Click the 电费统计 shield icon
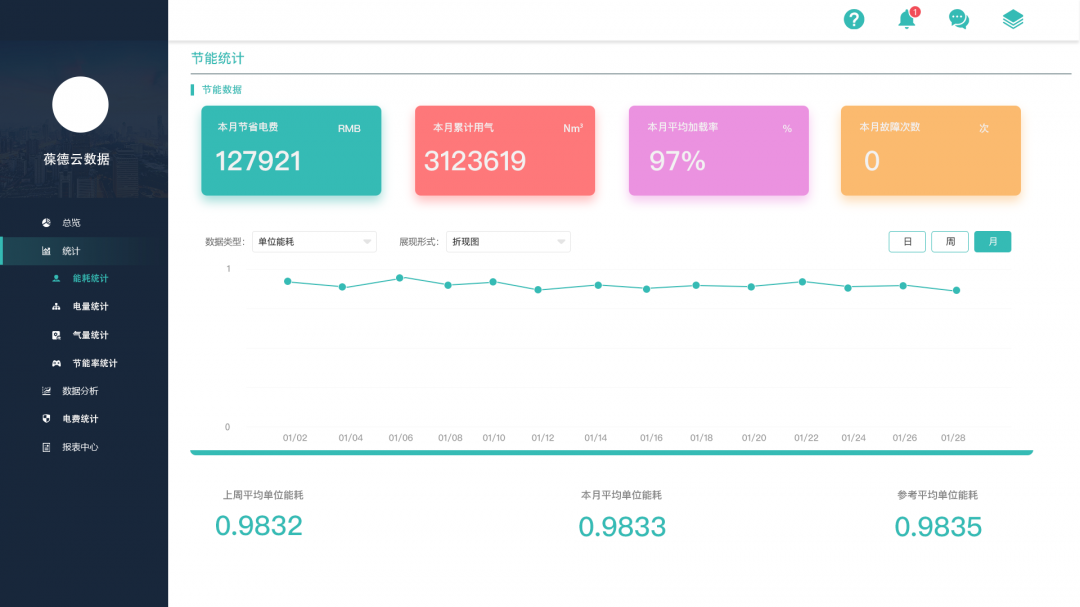Viewport: 1080px width, 607px height. pos(46,419)
